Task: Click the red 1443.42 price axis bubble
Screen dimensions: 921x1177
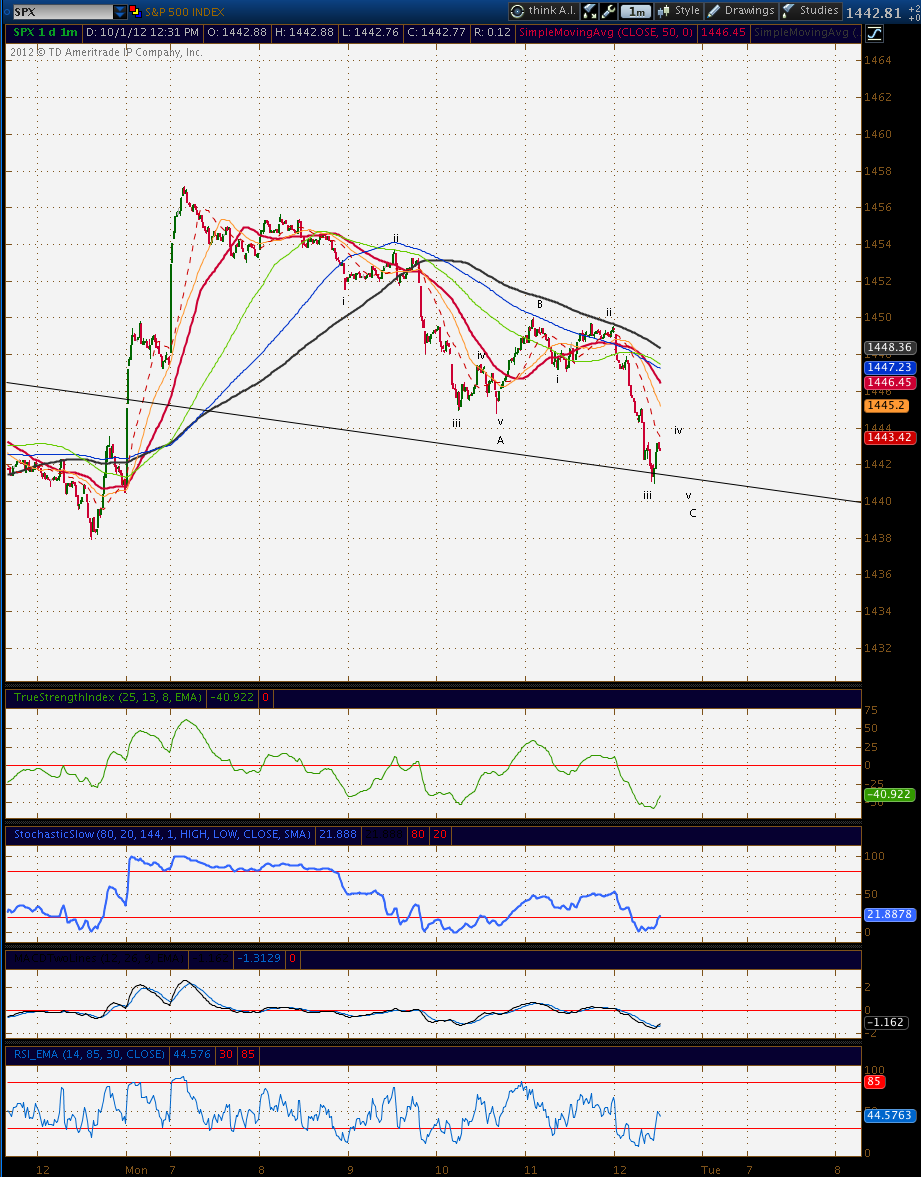Action: tap(889, 438)
